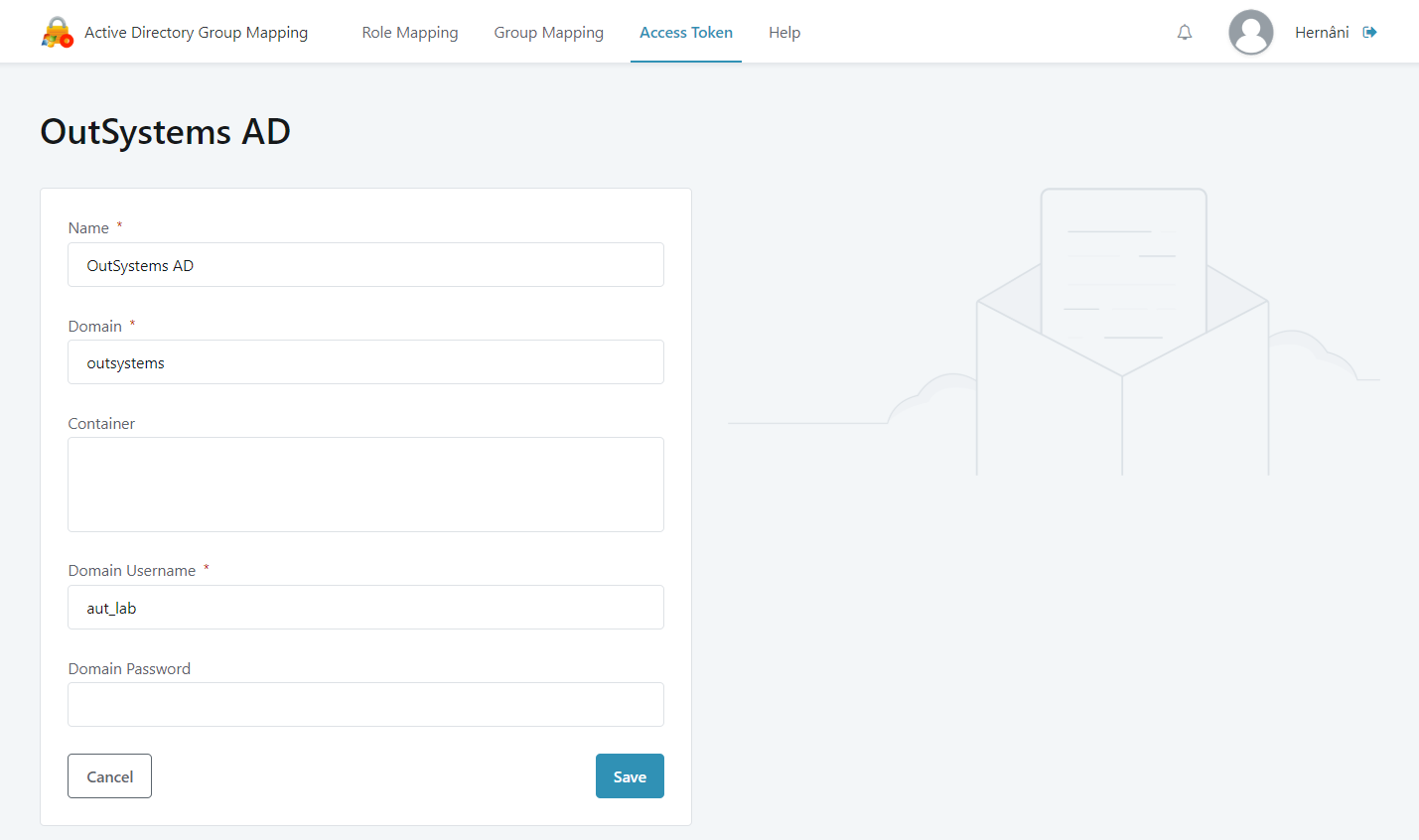Open the Help menu item
This screenshot has height=840, width=1419.
784,33
